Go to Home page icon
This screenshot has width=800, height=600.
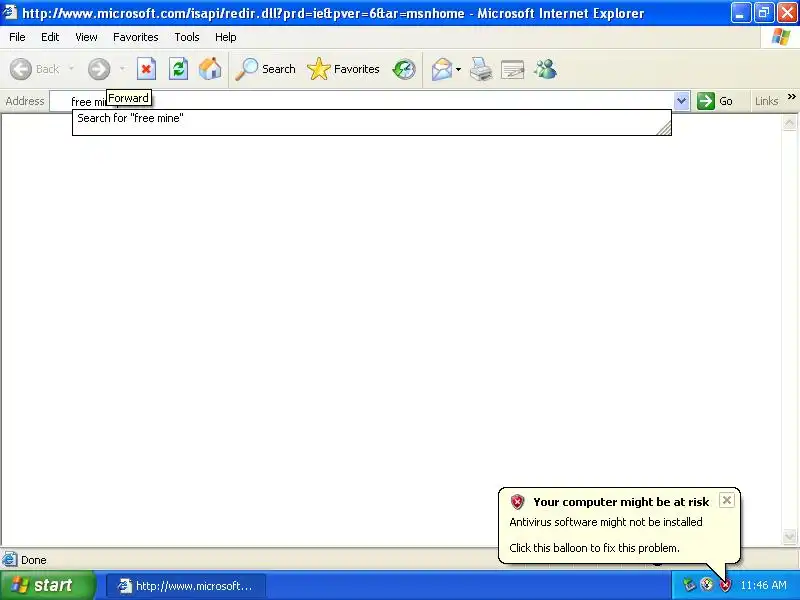click(210, 69)
